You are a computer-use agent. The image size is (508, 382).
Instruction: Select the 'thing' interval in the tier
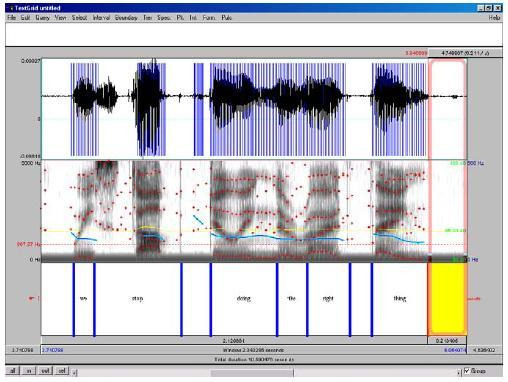point(400,299)
